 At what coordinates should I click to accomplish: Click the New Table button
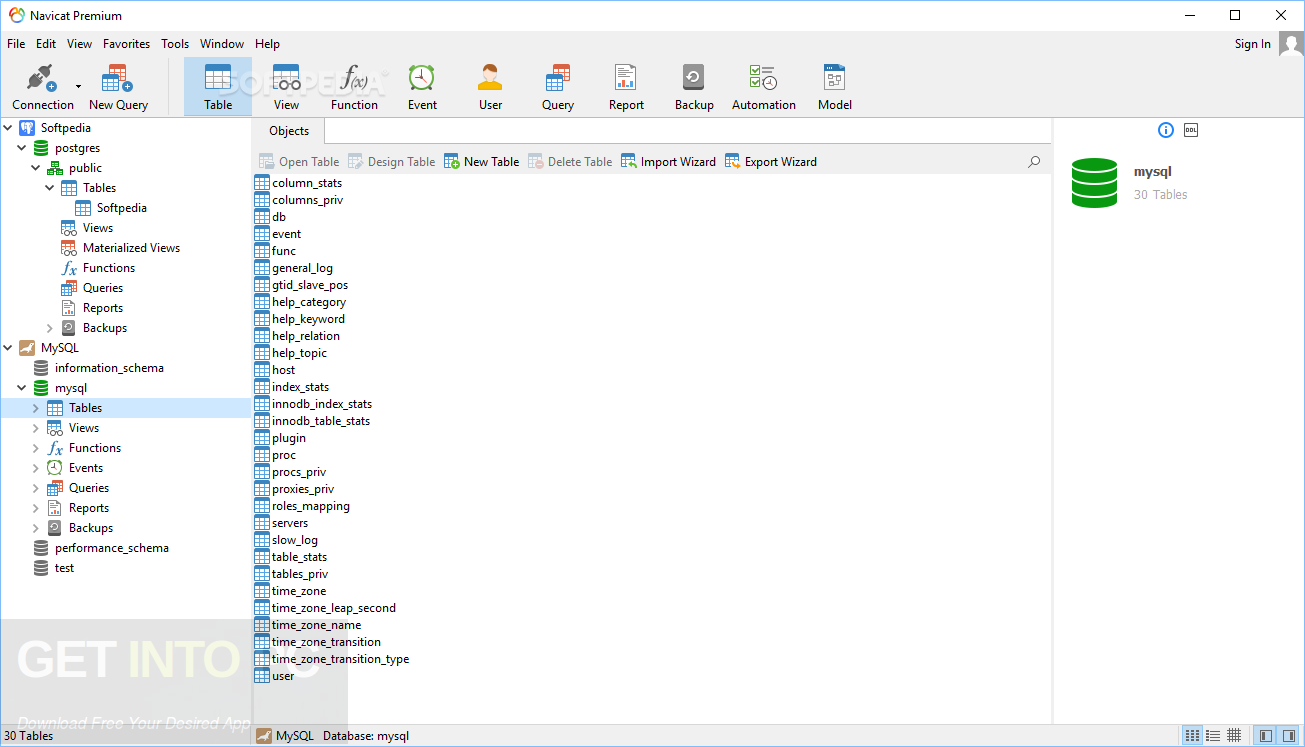(481, 161)
